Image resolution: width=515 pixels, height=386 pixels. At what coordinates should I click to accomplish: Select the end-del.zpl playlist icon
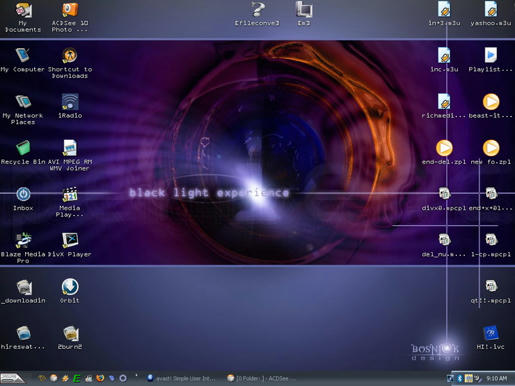[444, 152]
